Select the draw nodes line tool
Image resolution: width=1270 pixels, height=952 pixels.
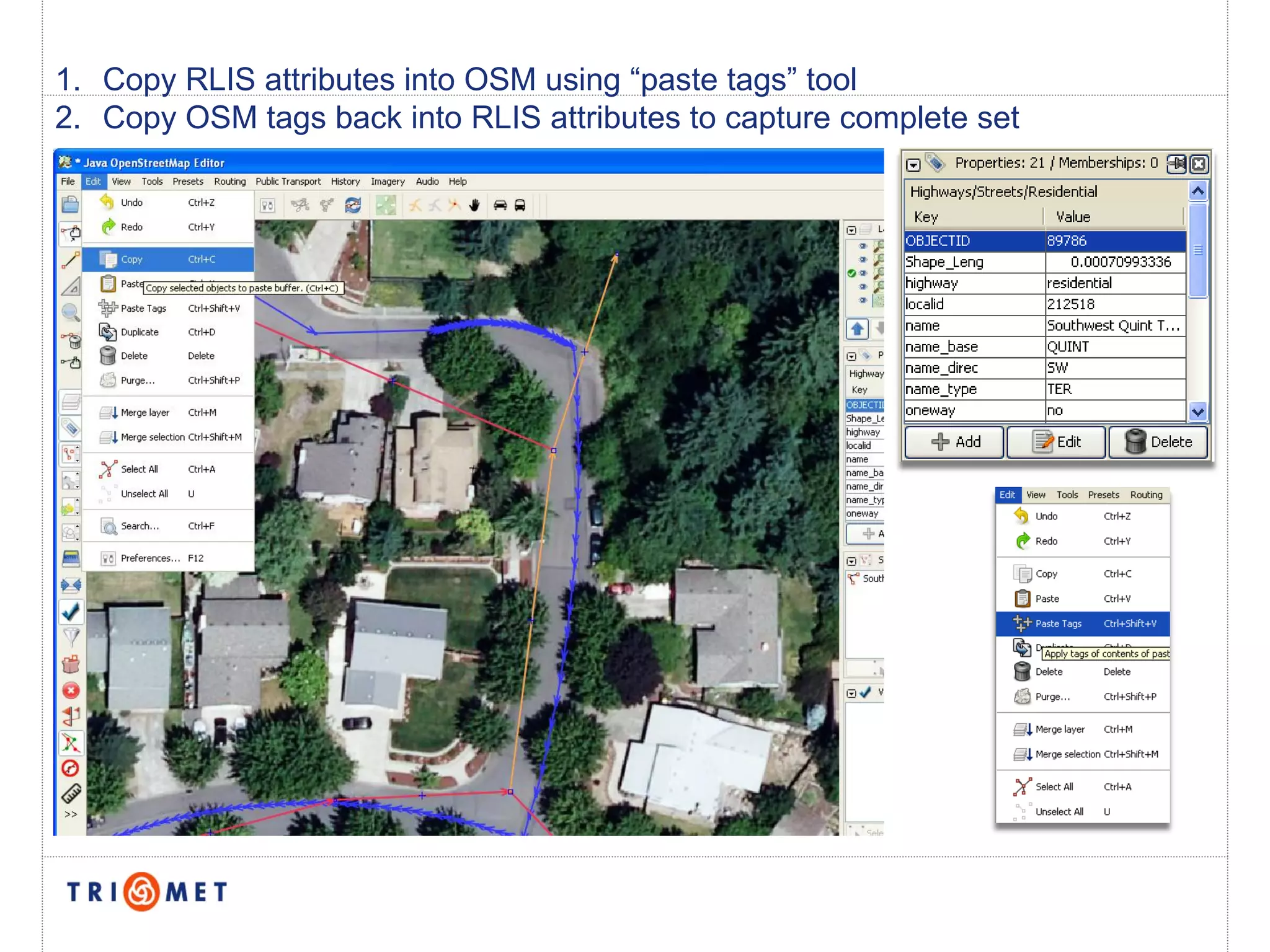(x=71, y=260)
